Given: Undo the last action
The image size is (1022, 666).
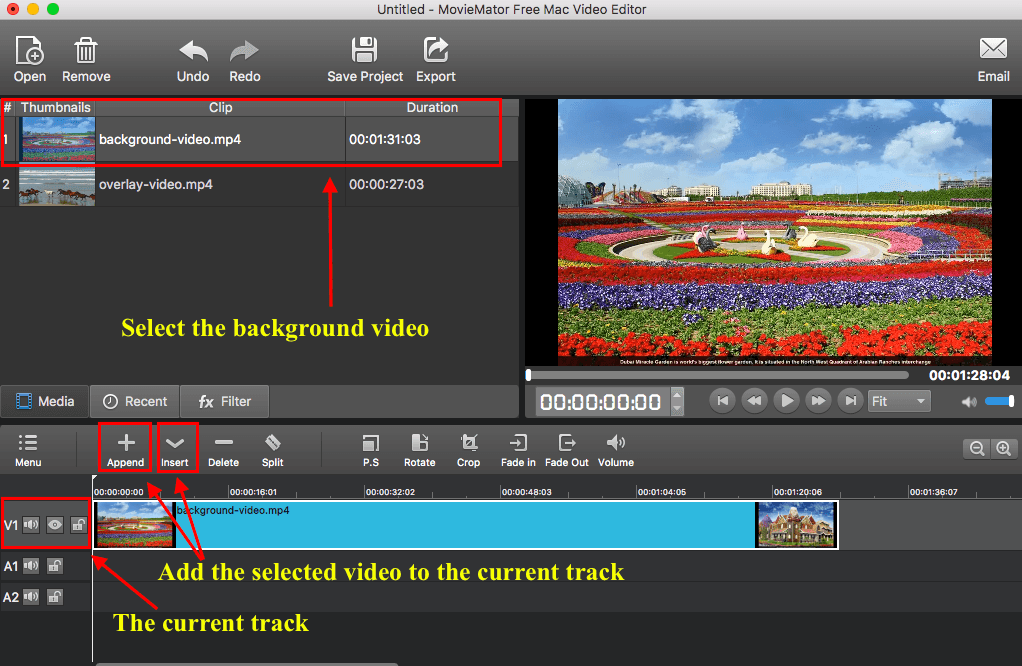Looking at the screenshot, I should click(x=193, y=61).
